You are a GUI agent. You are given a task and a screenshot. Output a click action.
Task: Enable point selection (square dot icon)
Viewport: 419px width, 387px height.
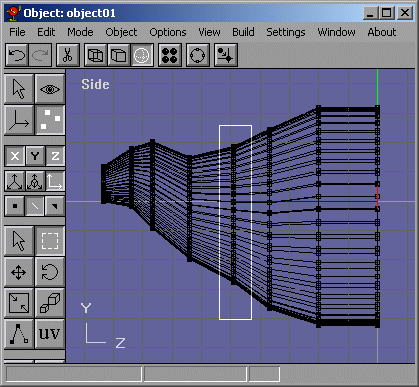click(15, 206)
